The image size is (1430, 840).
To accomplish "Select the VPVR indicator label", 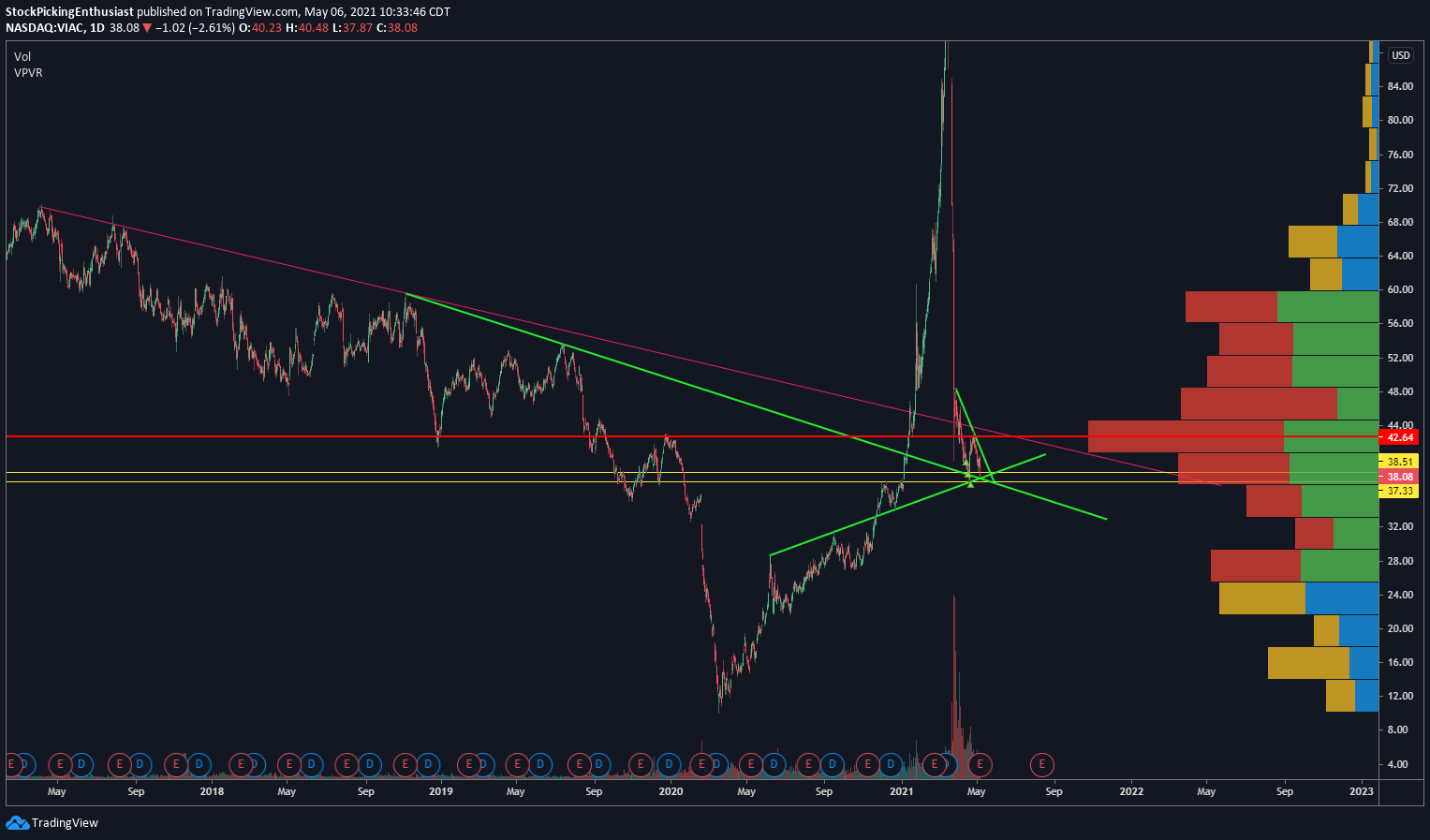I will (28, 73).
